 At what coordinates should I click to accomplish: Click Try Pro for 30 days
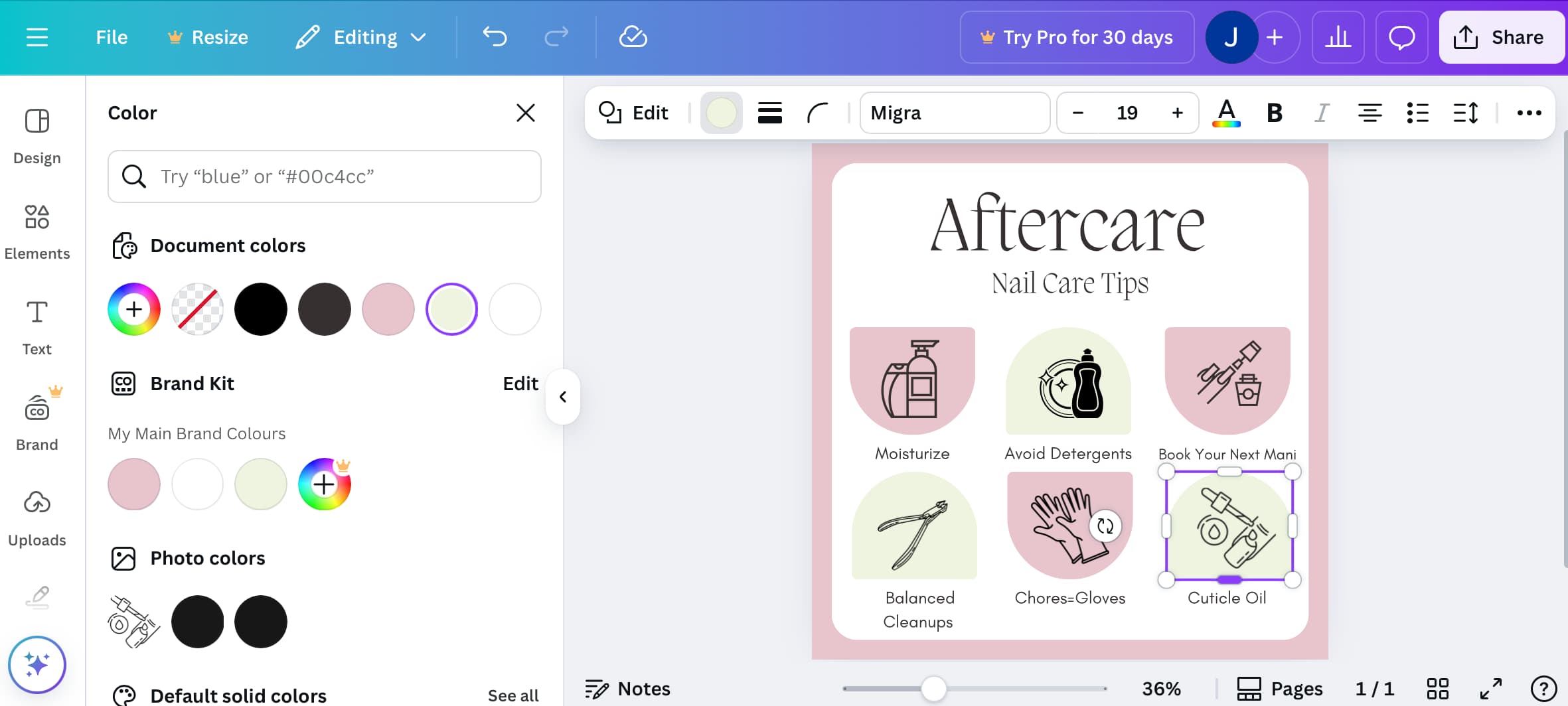point(1076,37)
